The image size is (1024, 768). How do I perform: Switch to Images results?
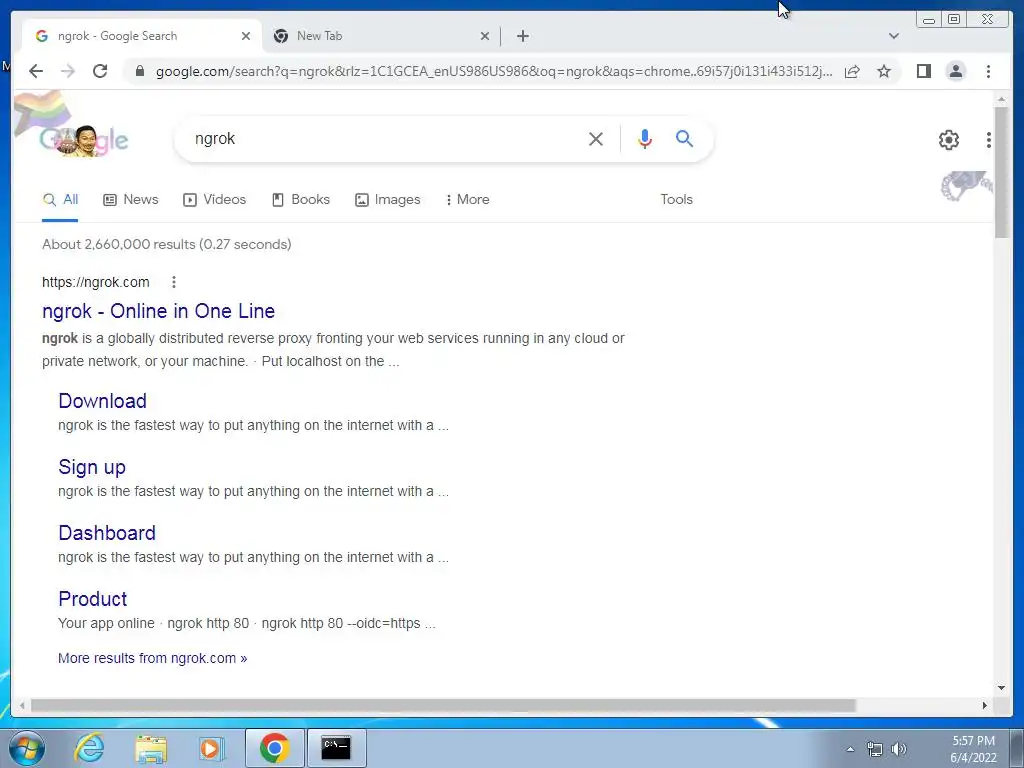[387, 200]
